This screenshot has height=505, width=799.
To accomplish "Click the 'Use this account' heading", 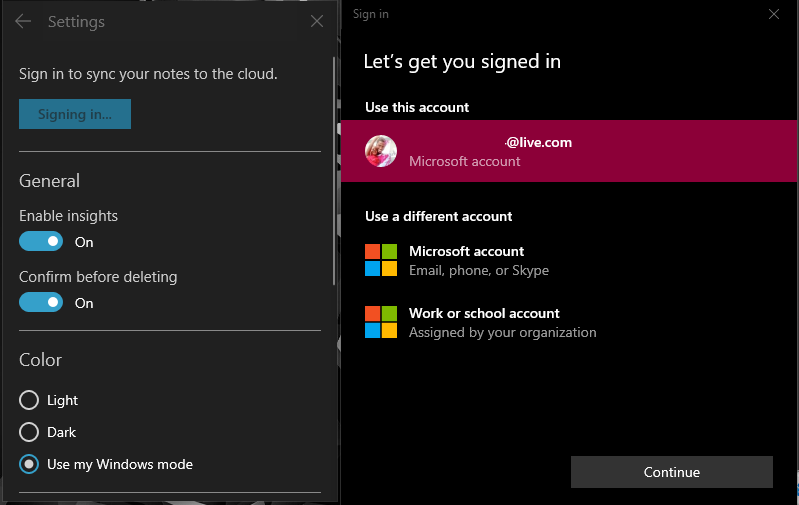I will (417, 107).
